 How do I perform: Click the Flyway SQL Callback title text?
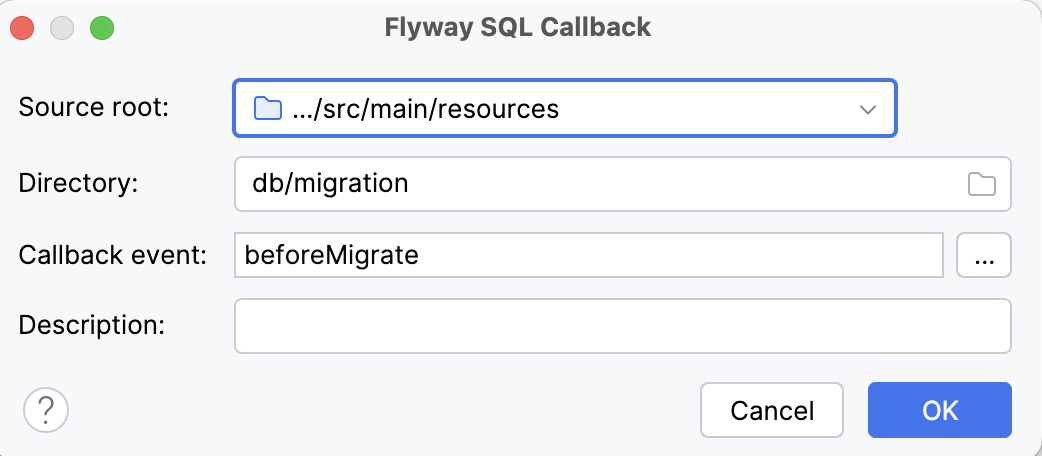[x=518, y=28]
